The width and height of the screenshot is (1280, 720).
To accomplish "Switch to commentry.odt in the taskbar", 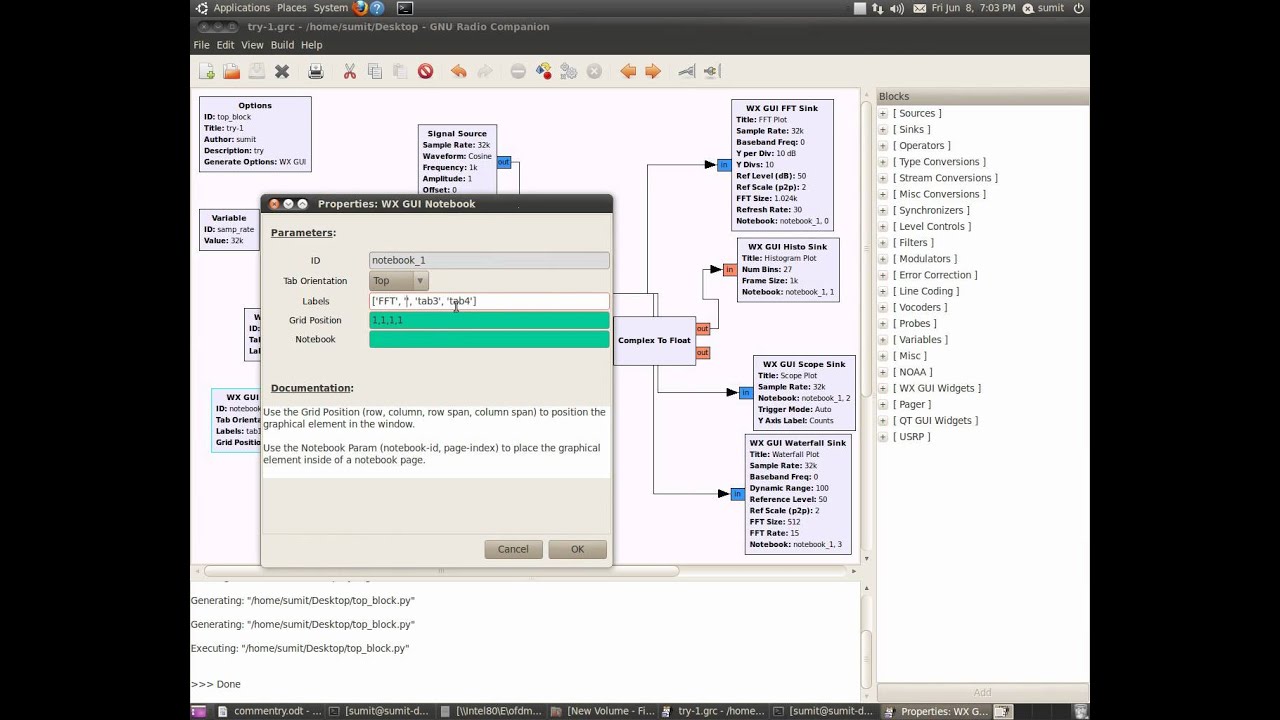I will pos(269,712).
